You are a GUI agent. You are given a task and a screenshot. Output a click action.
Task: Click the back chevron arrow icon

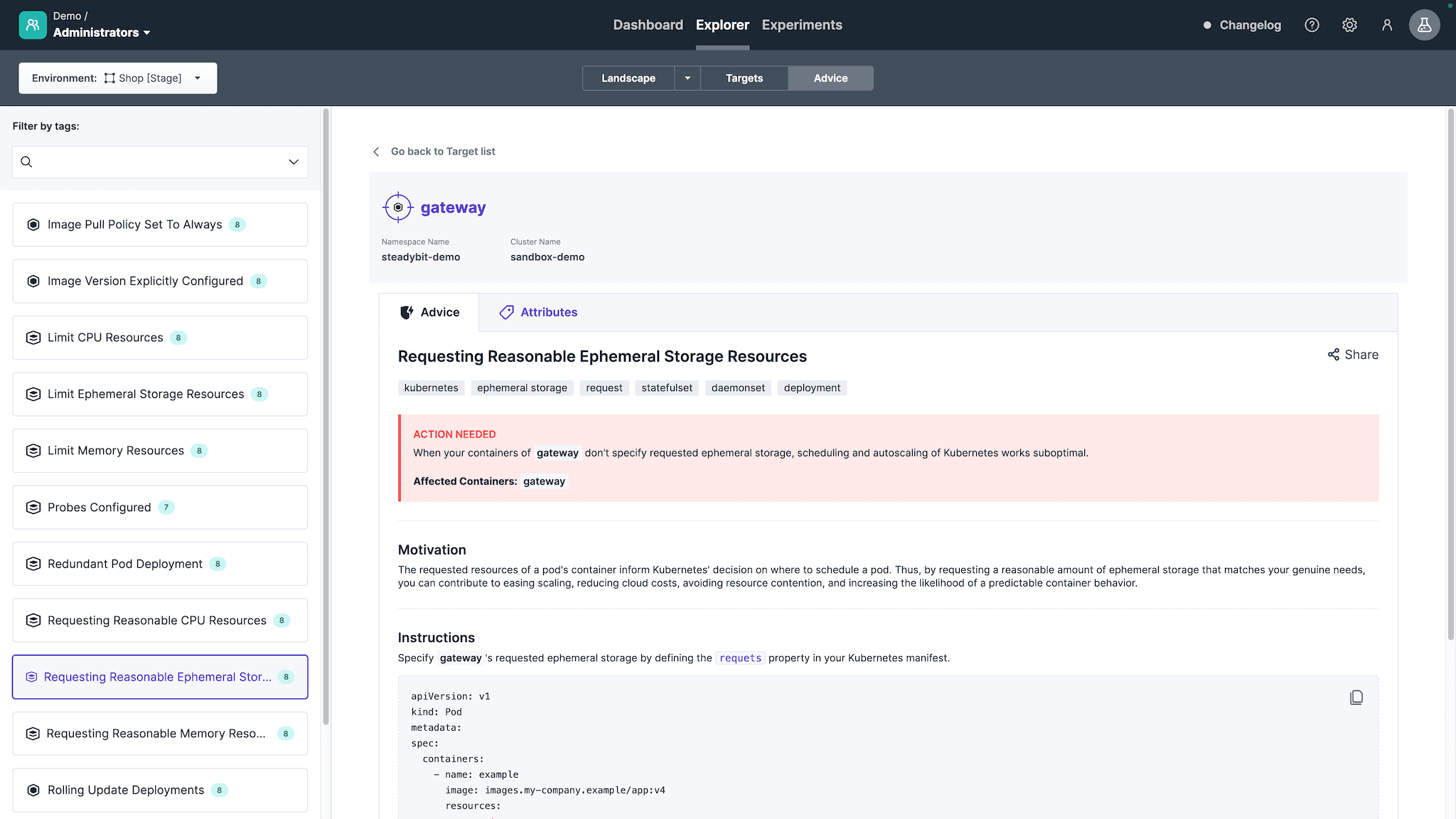coord(376,151)
